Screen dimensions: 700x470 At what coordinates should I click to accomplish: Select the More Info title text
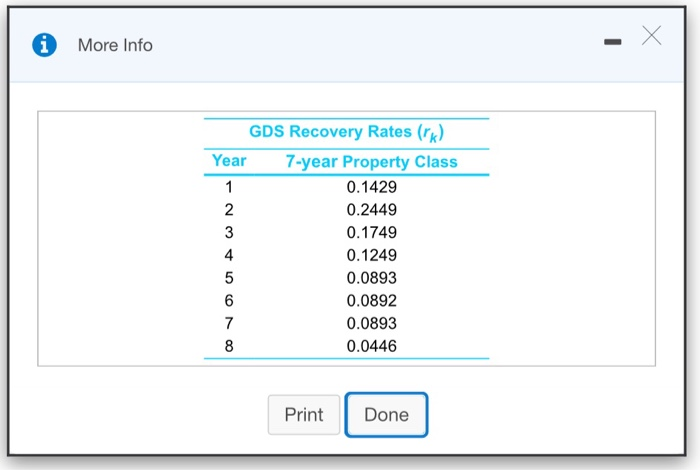point(115,45)
